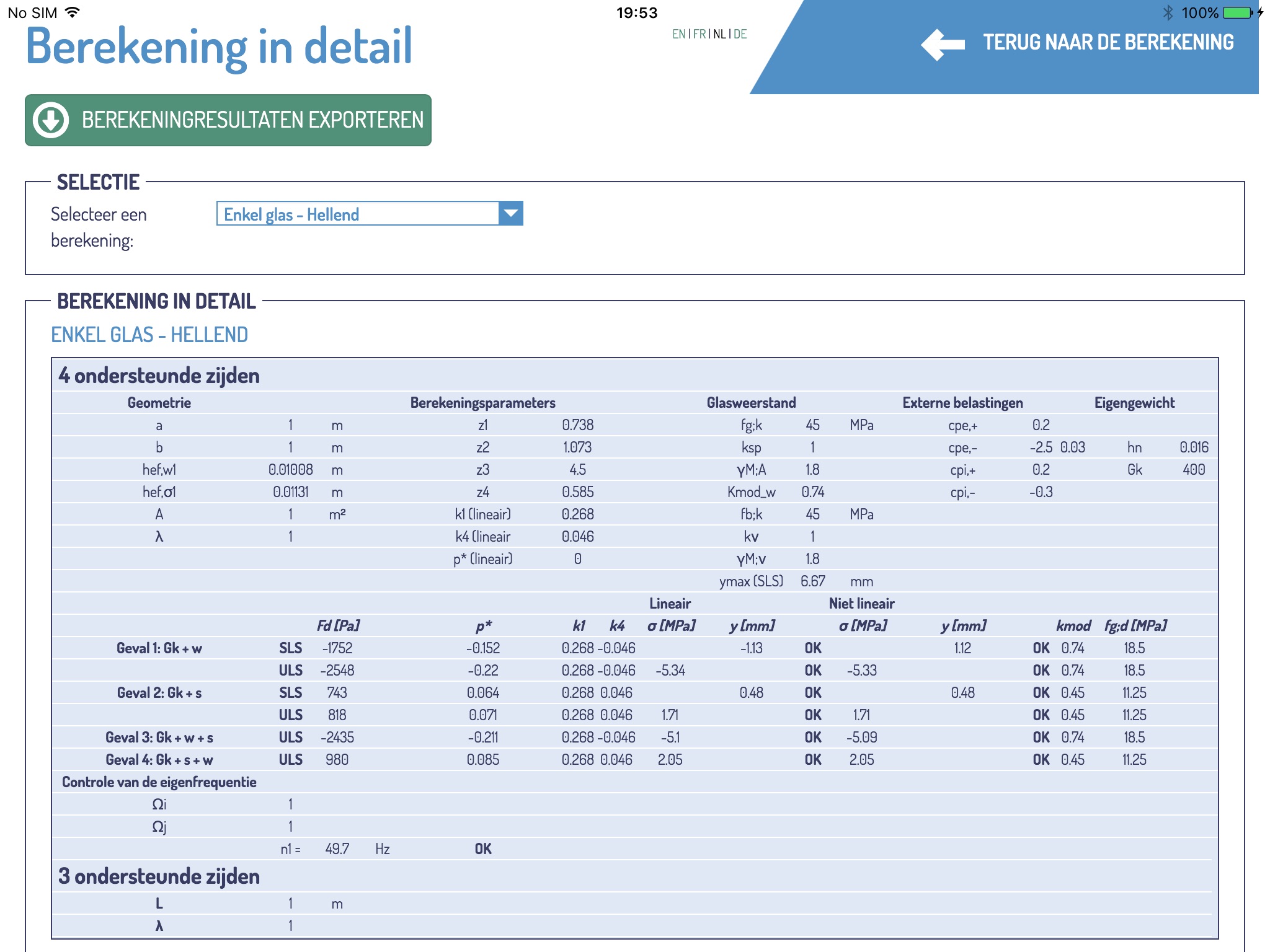Select the z3 value 4.5

tap(578, 470)
